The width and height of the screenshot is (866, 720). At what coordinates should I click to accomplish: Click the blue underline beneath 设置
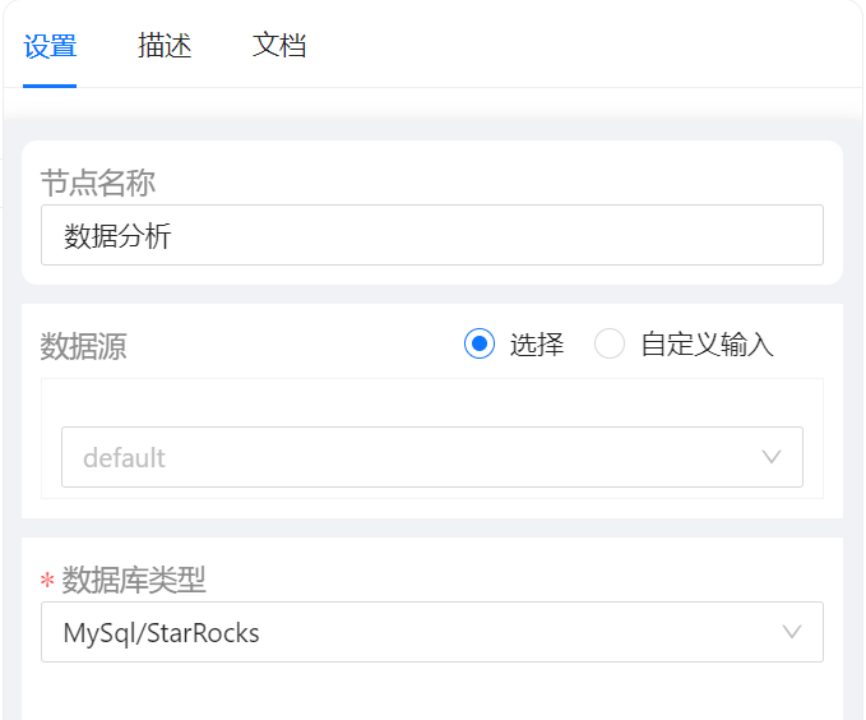point(50,86)
